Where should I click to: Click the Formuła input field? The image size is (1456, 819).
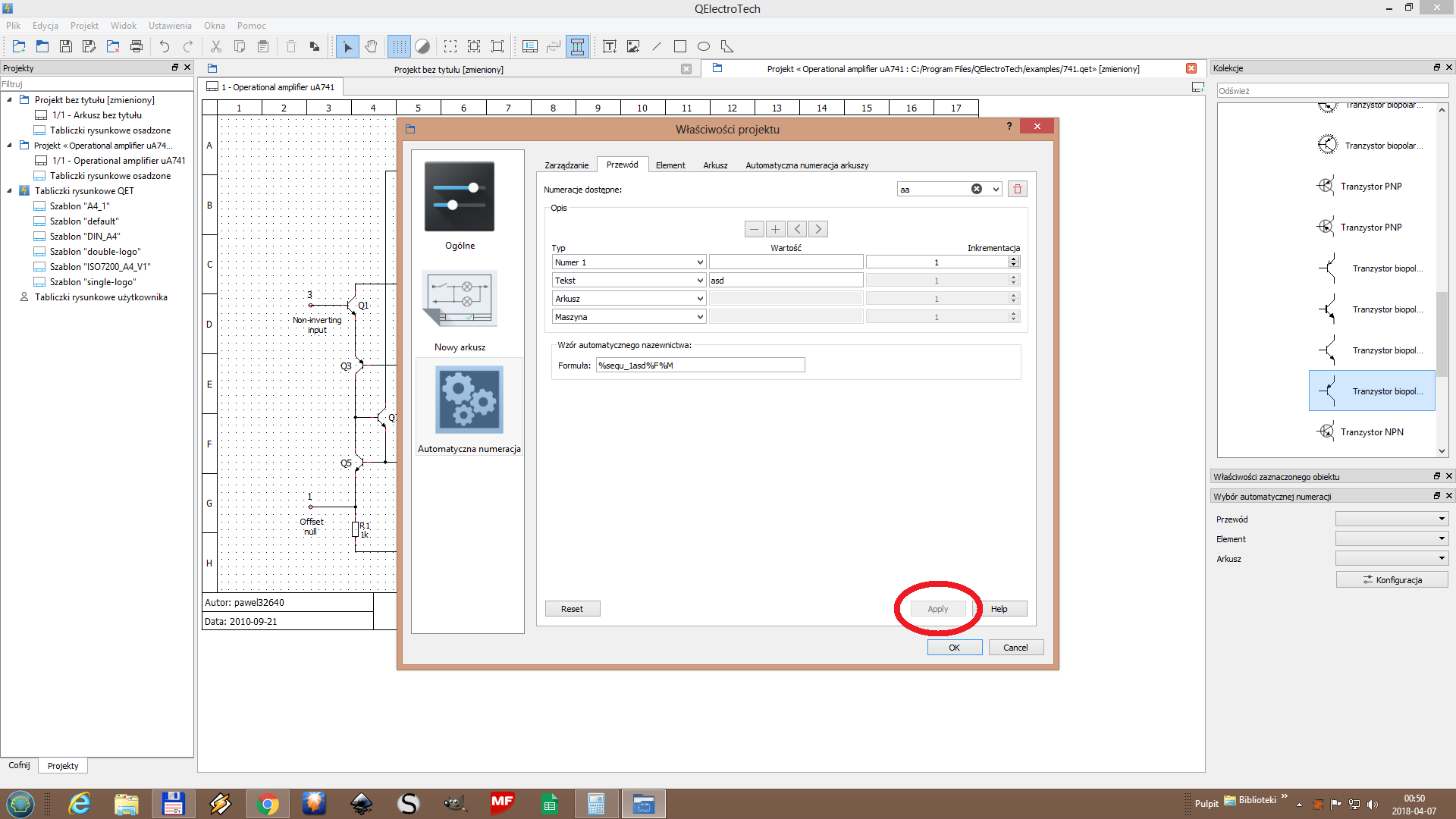[x=699, y=366]
